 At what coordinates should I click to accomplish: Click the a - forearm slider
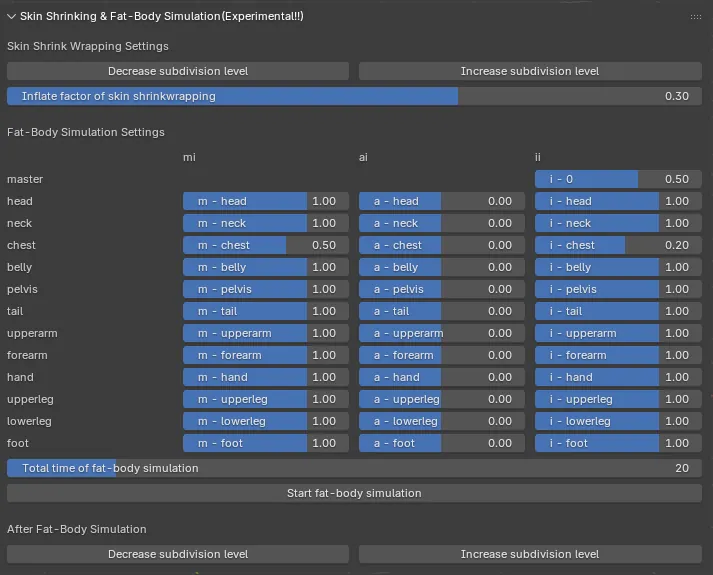(442, 355)
